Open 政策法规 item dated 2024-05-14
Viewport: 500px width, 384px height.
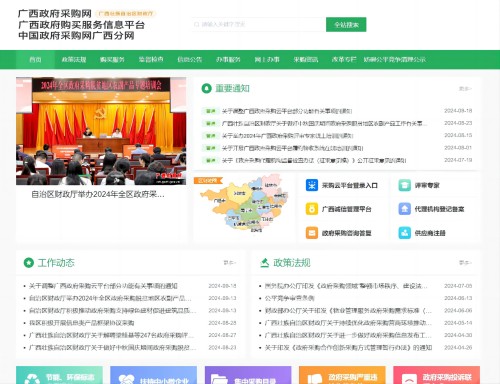(x=348, y=323)
